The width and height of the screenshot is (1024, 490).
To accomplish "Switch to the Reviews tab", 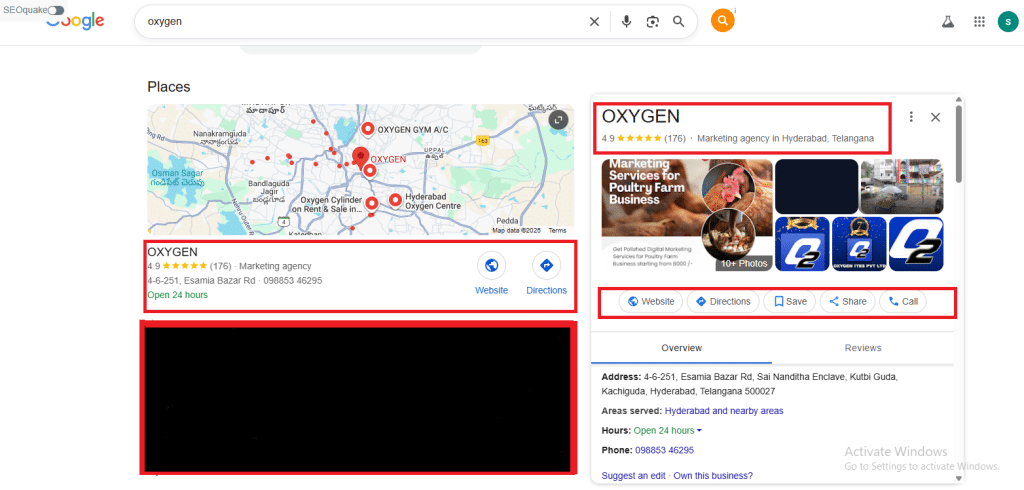I will tap(862, 348).
